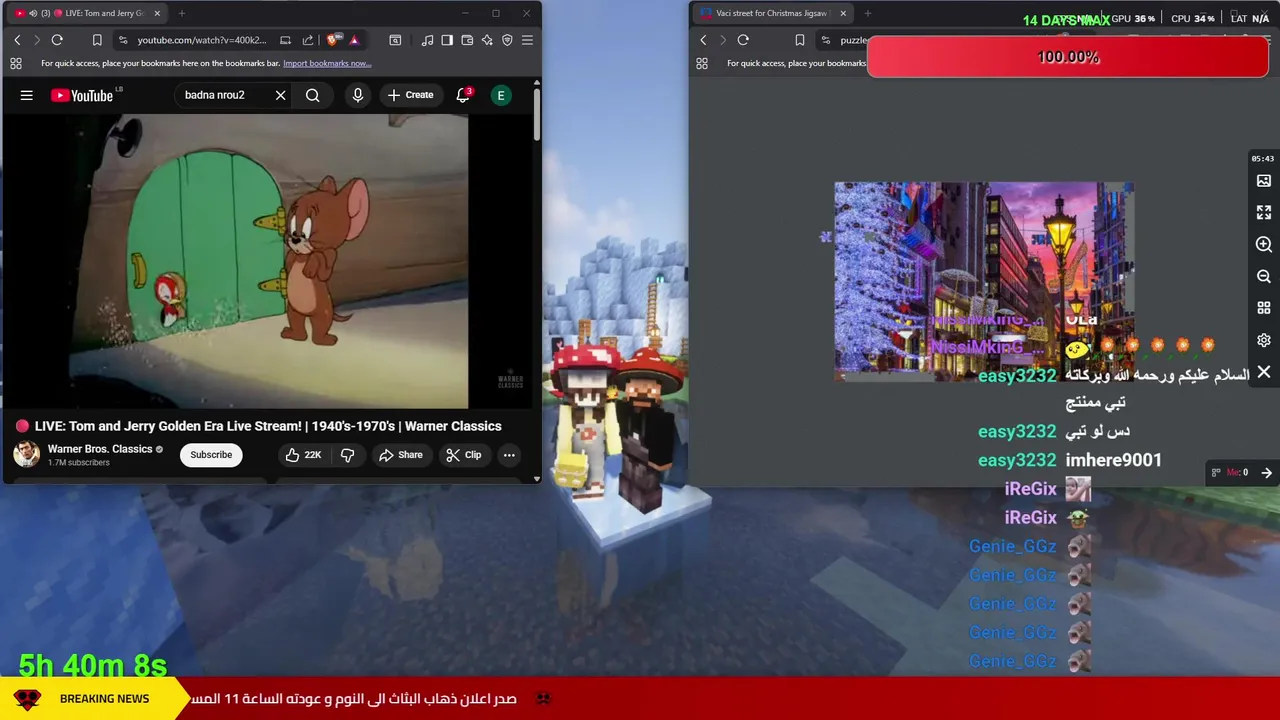Close the Vaci street Jigsaw tab
Viewport: 1280px width, 720px height.
843,13
